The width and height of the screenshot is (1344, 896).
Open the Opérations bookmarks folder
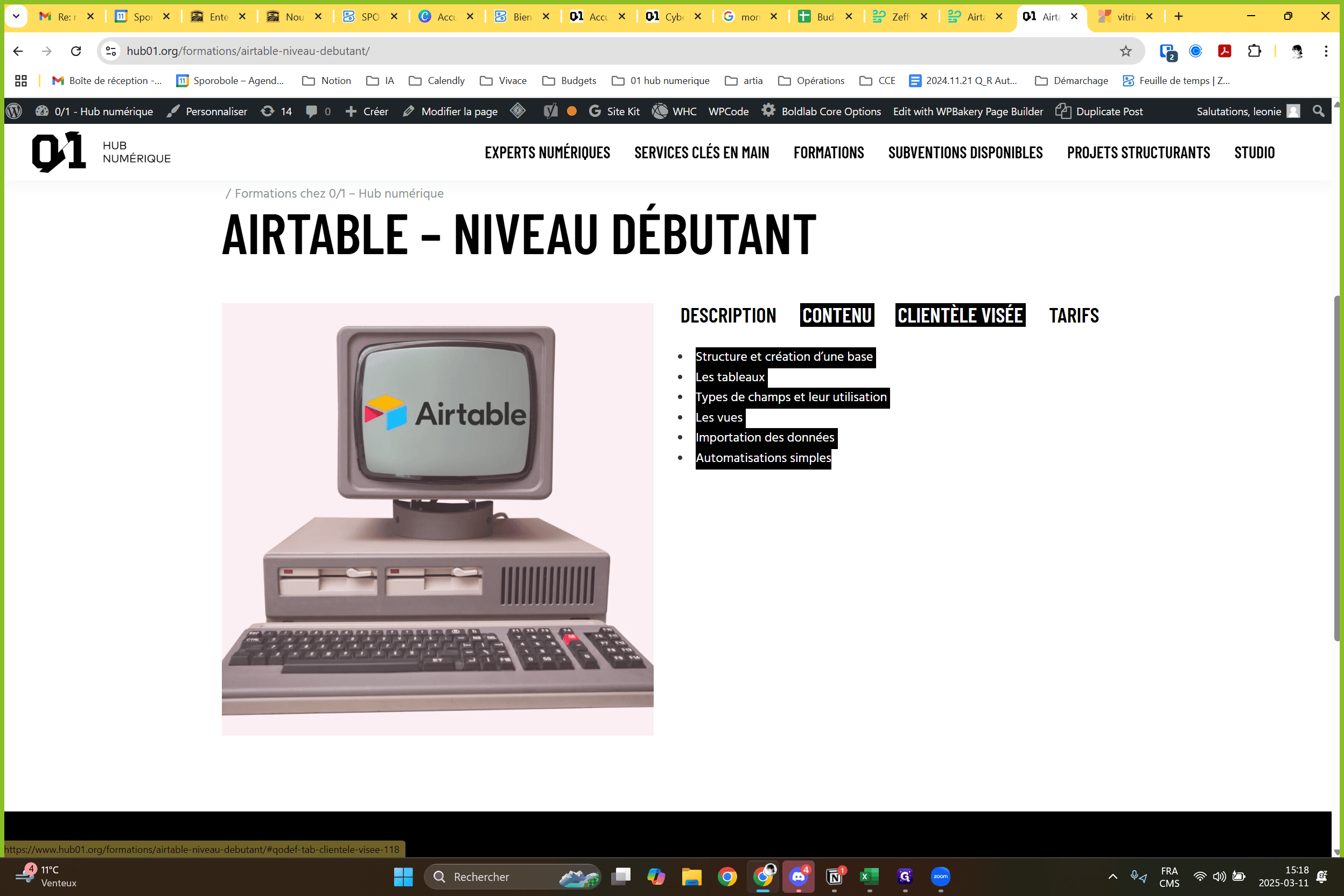point(811,81)
